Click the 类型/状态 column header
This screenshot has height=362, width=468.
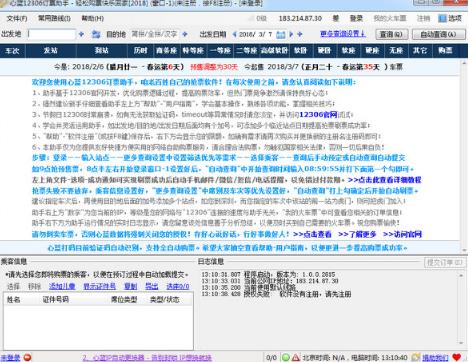click(x=165, y=299)
